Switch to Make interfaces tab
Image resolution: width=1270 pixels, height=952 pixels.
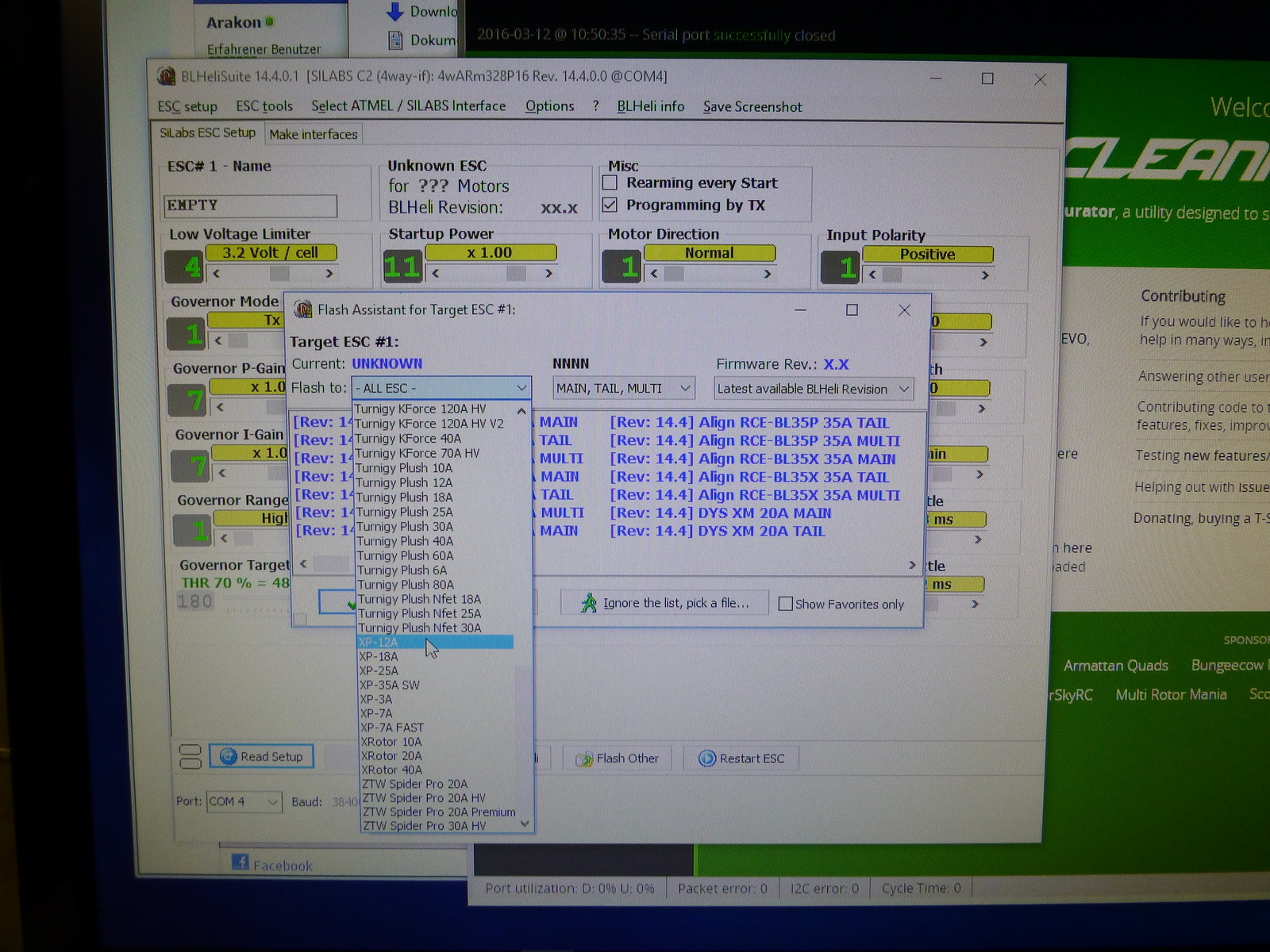pos(314,134)
